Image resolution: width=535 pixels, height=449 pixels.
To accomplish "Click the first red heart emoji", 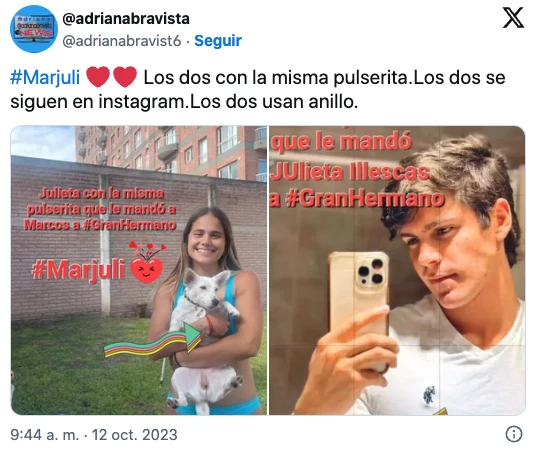I will (x=98, y=77).
